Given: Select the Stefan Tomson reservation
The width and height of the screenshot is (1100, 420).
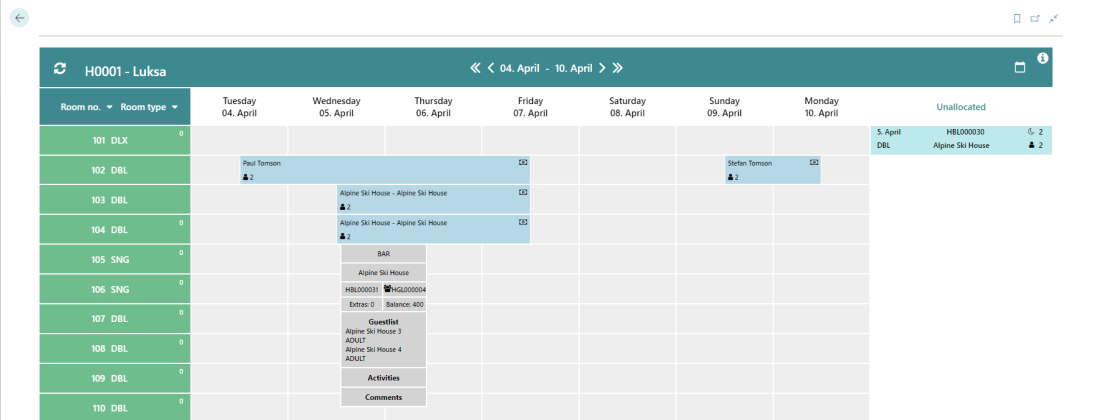Looking at the screenshot, I should [772, 170].
